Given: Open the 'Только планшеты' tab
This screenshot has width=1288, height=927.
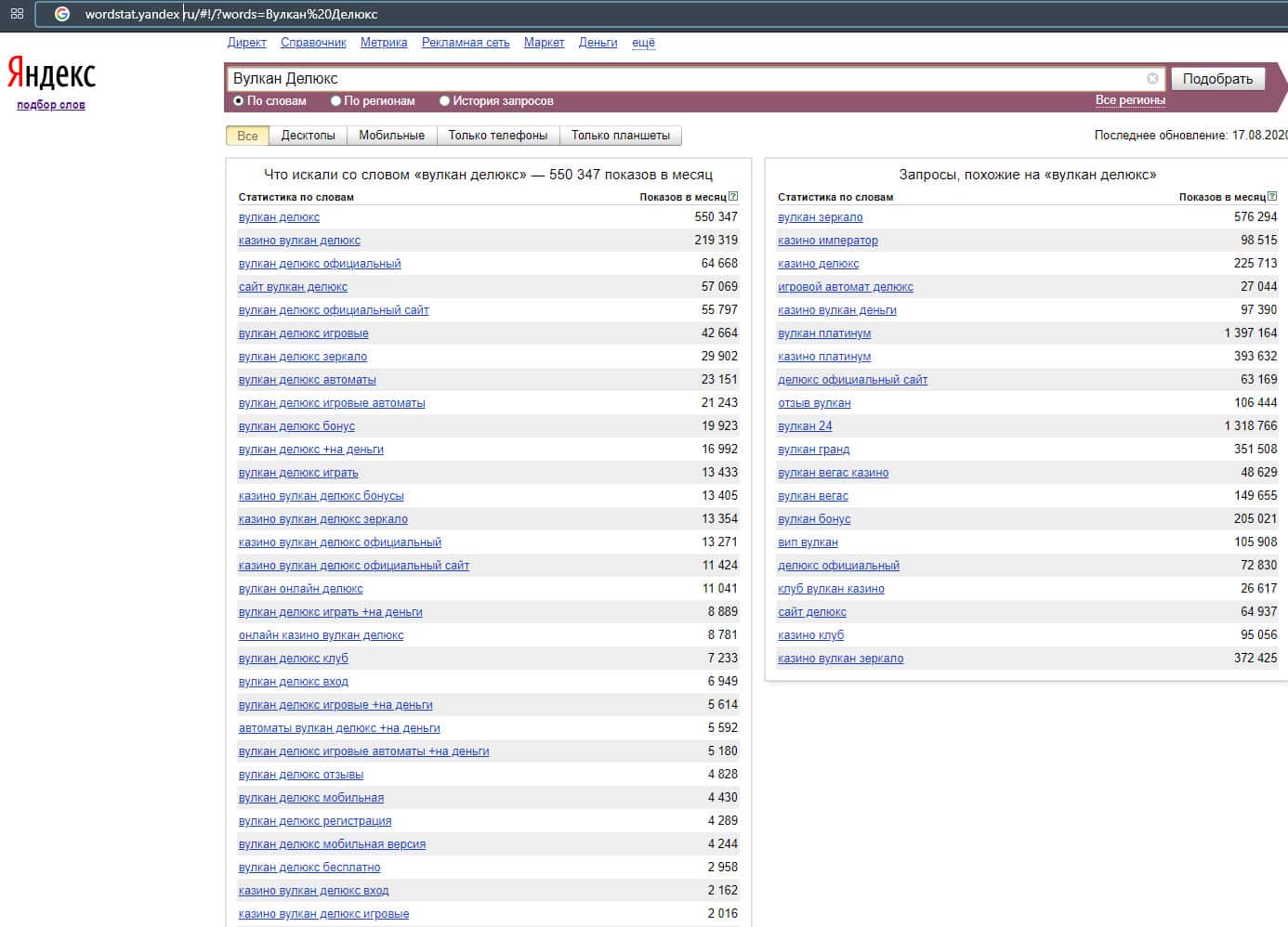Looking at the screenshot, I should click(620, 136).
